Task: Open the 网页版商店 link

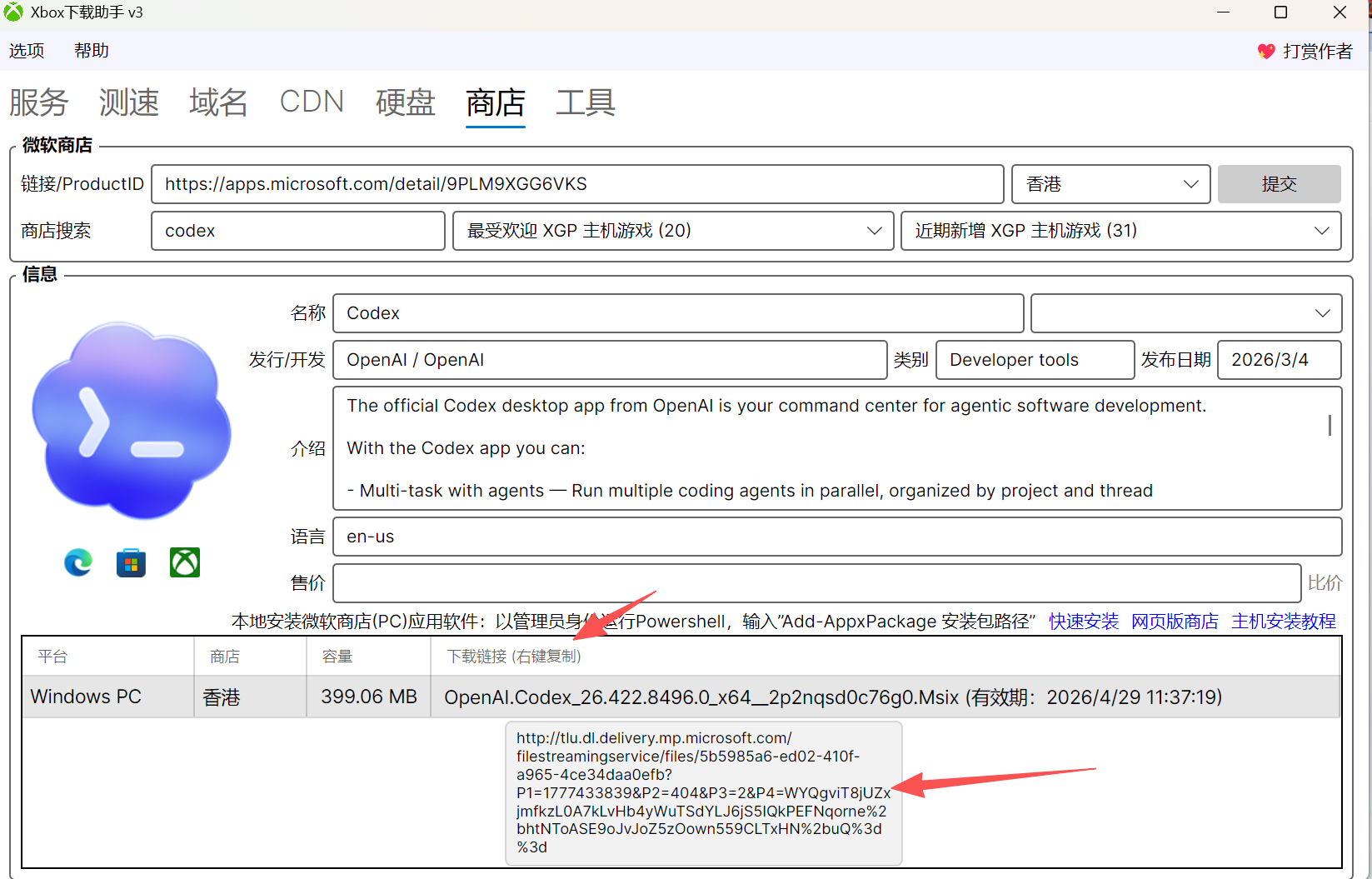Action: [x=1175, y=622]
